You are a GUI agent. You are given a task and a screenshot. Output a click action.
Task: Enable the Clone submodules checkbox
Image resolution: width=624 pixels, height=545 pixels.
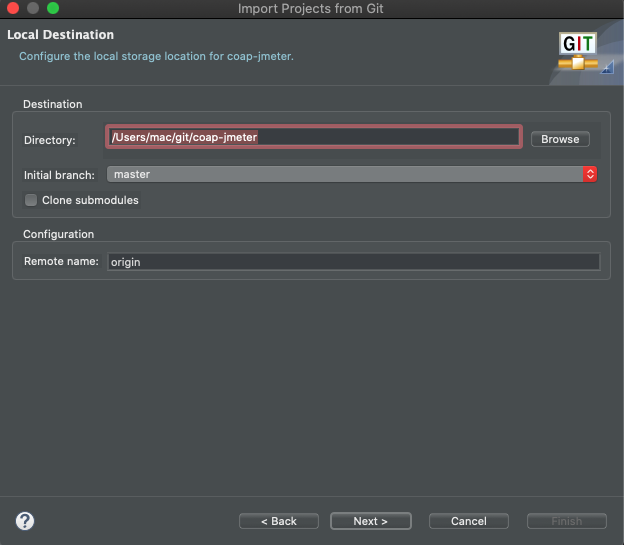click(31, 200)
